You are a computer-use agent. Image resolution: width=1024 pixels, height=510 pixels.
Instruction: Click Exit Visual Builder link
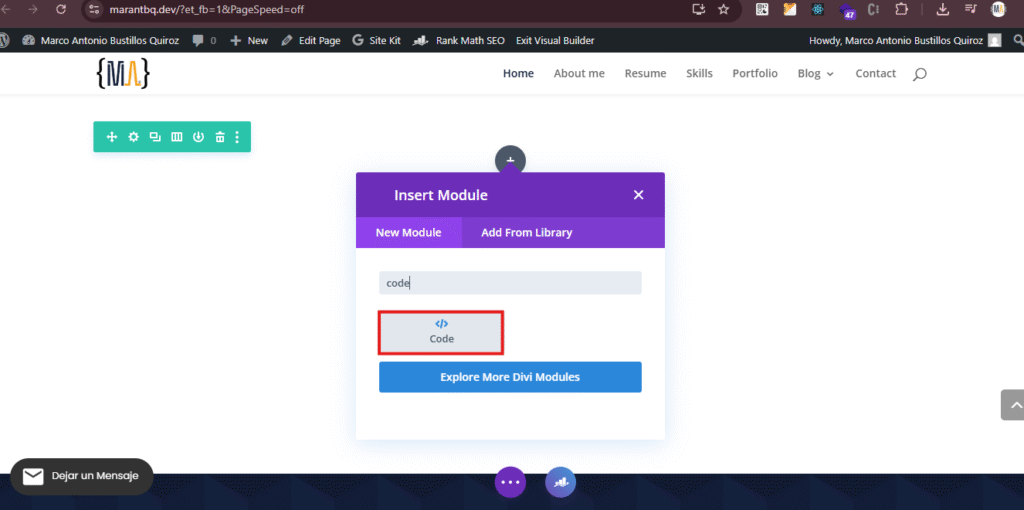555,41
